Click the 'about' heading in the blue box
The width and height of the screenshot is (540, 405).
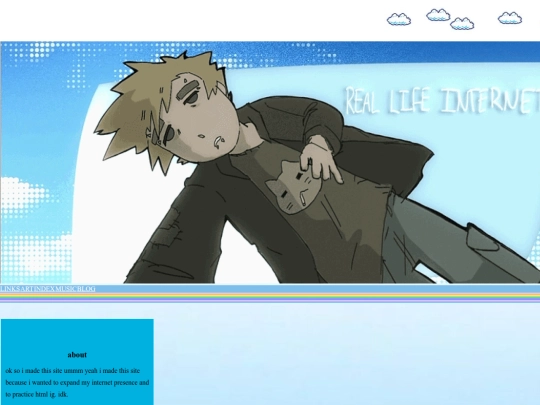pyautogui.click(x=77, y=355)
